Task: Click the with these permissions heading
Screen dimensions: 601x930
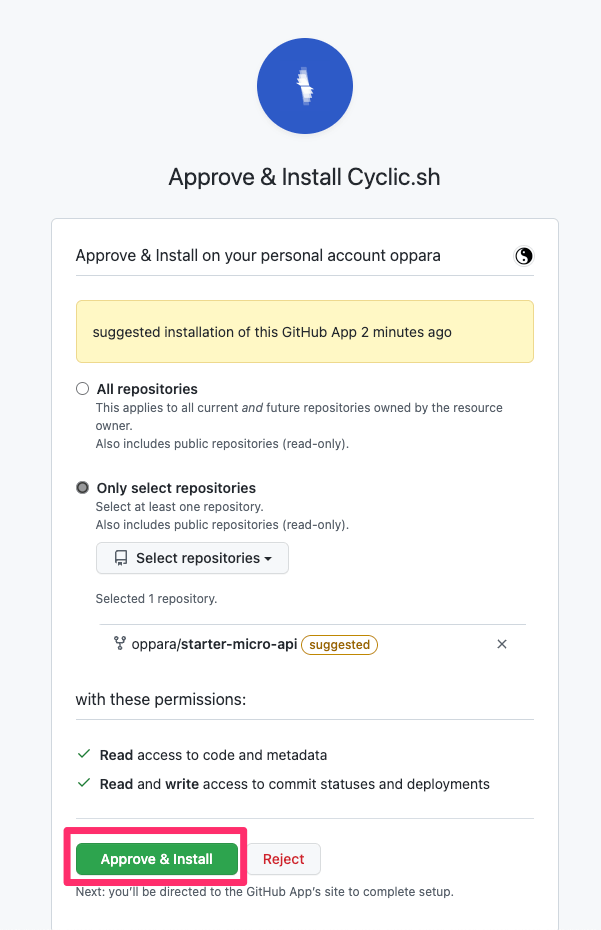Action: [x=161, y=700]
